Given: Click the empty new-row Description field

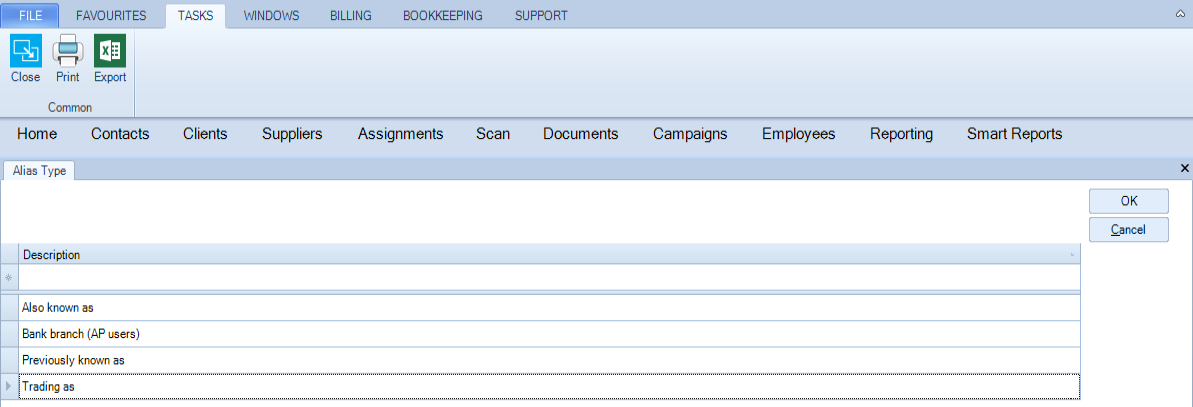Looking at the screenshot, I should (549, 277).
